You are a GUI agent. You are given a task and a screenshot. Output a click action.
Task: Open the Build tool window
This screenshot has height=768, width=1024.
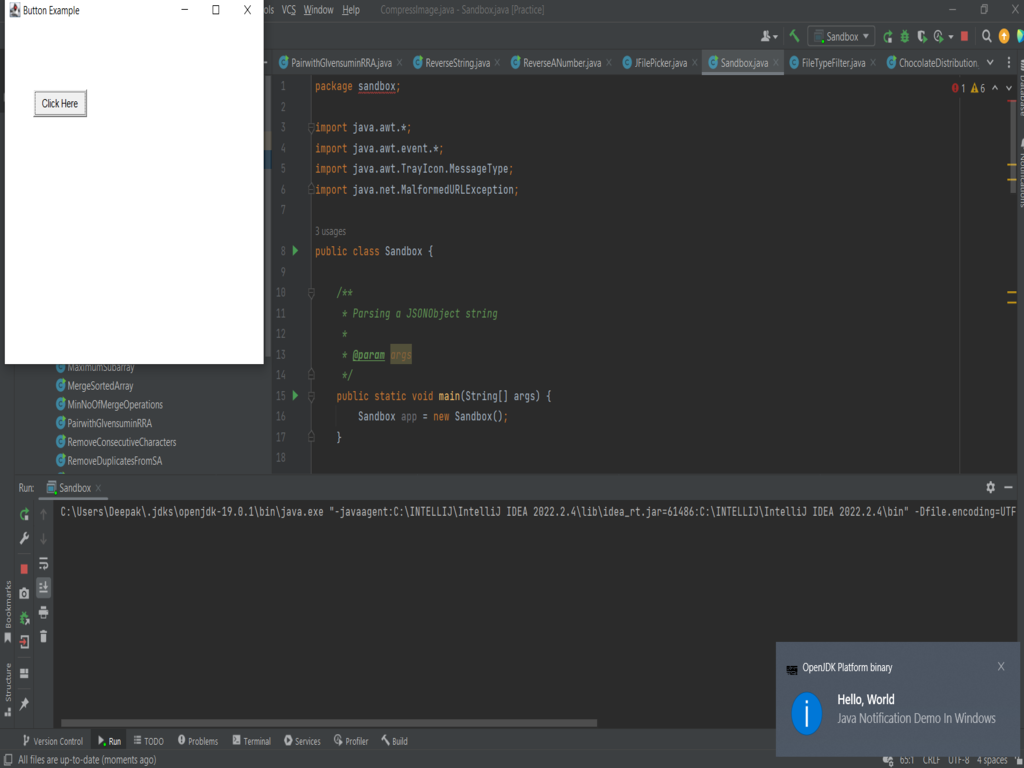point(394,741)
